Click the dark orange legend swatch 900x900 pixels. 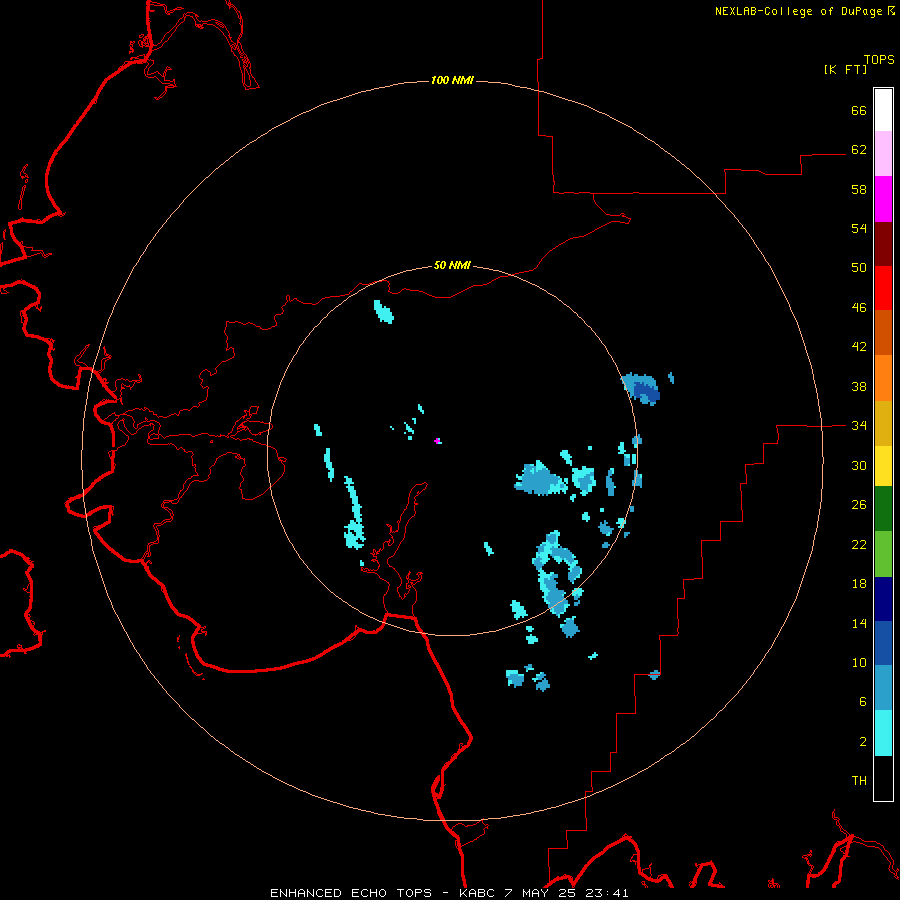883,332
